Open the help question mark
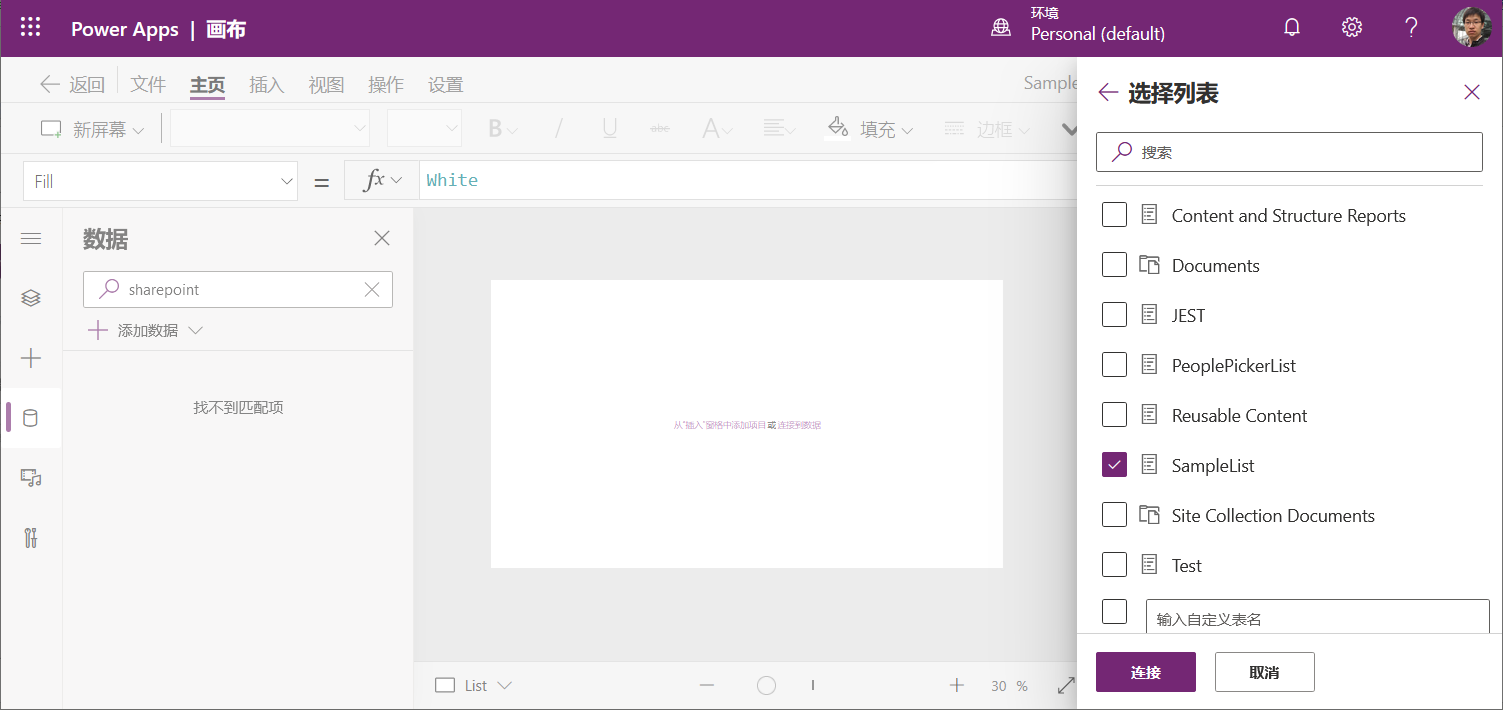Viewport: 1503px width, 710px height. coord(1411,28)
